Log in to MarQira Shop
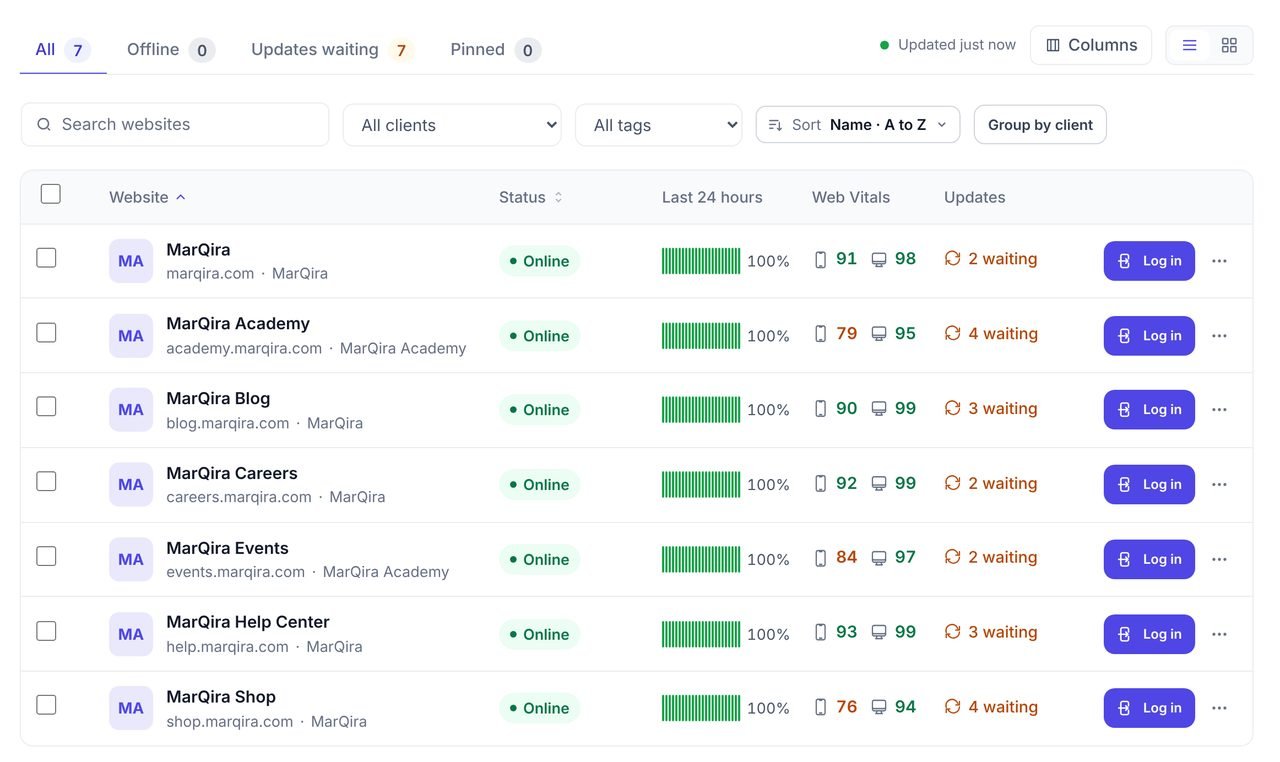This screenshot has height=762, width=1280. coord(1149,708)
